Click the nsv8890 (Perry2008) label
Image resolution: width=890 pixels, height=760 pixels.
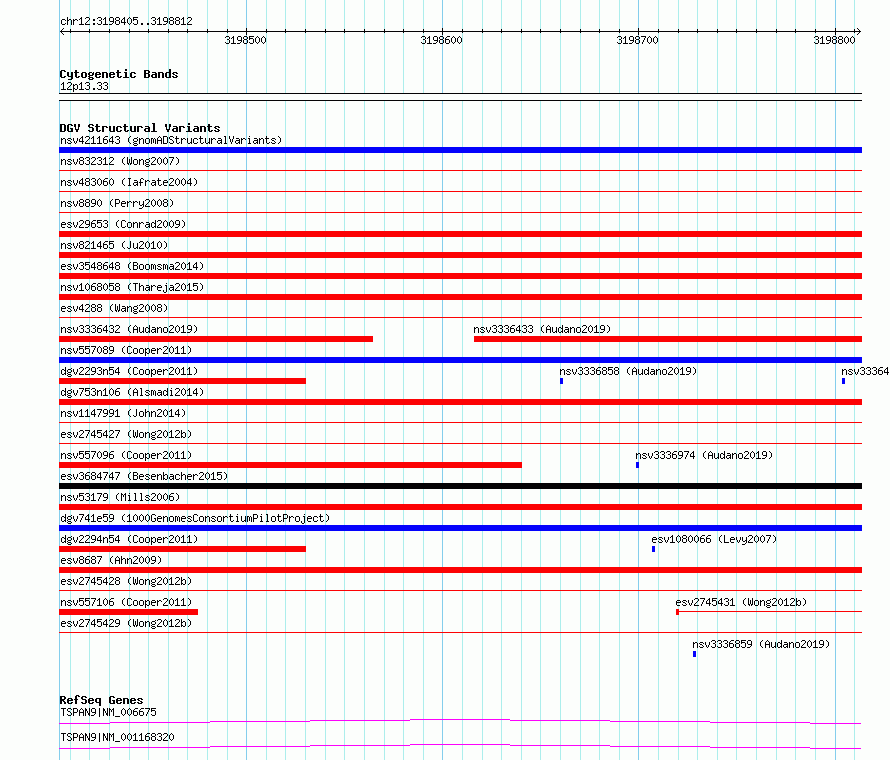pyautogui.click(x=117, y=203)
